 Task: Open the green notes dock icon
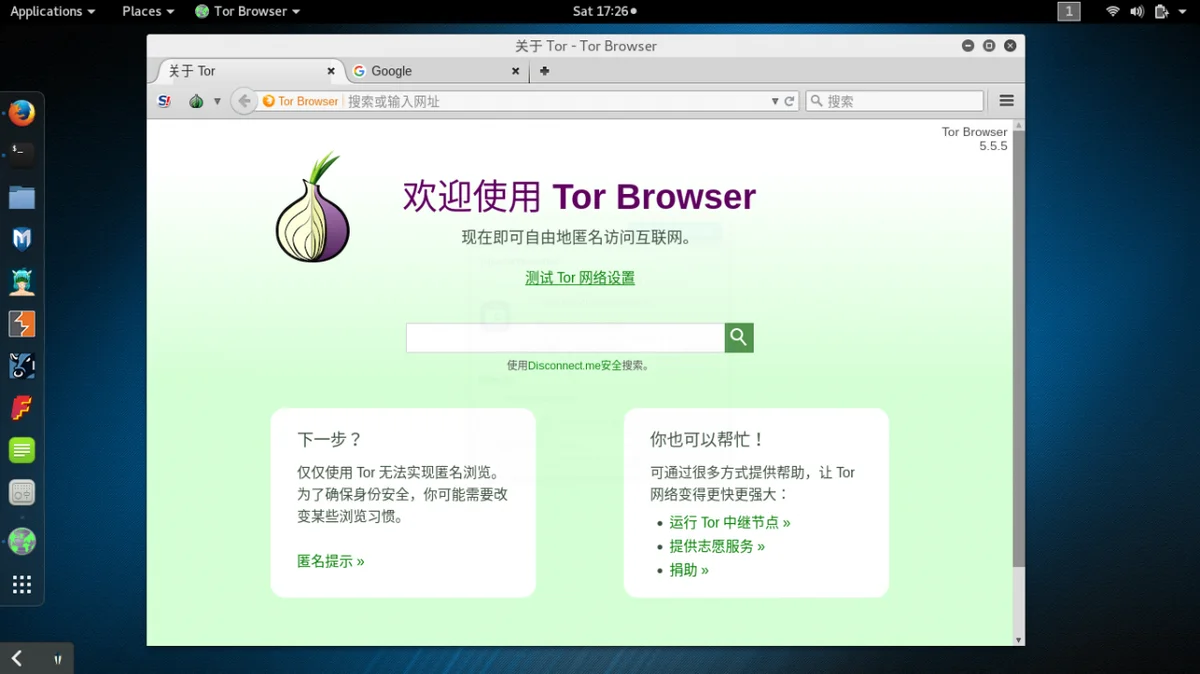click(x=22, y=450)
